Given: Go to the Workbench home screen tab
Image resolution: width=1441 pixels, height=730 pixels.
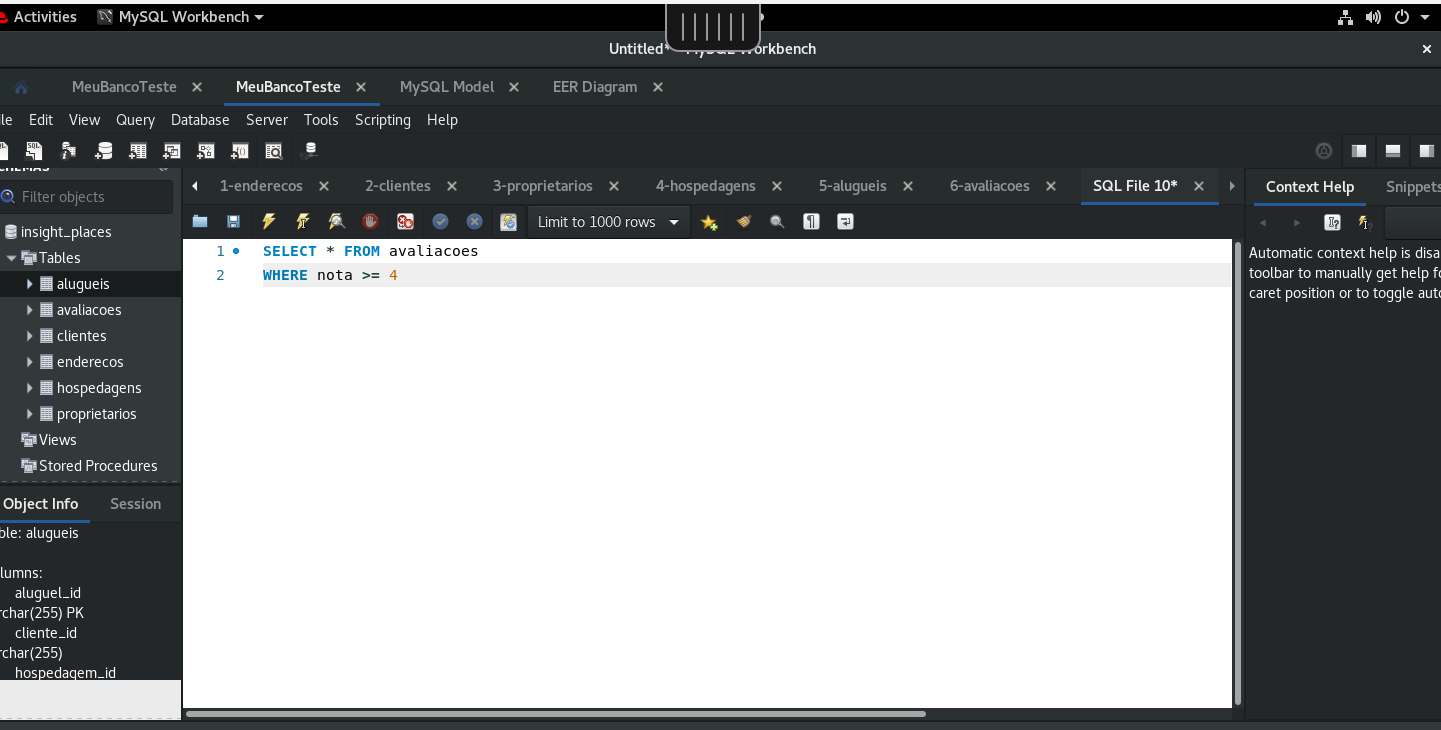Looking at the screenshot, I should pos(22,87).
